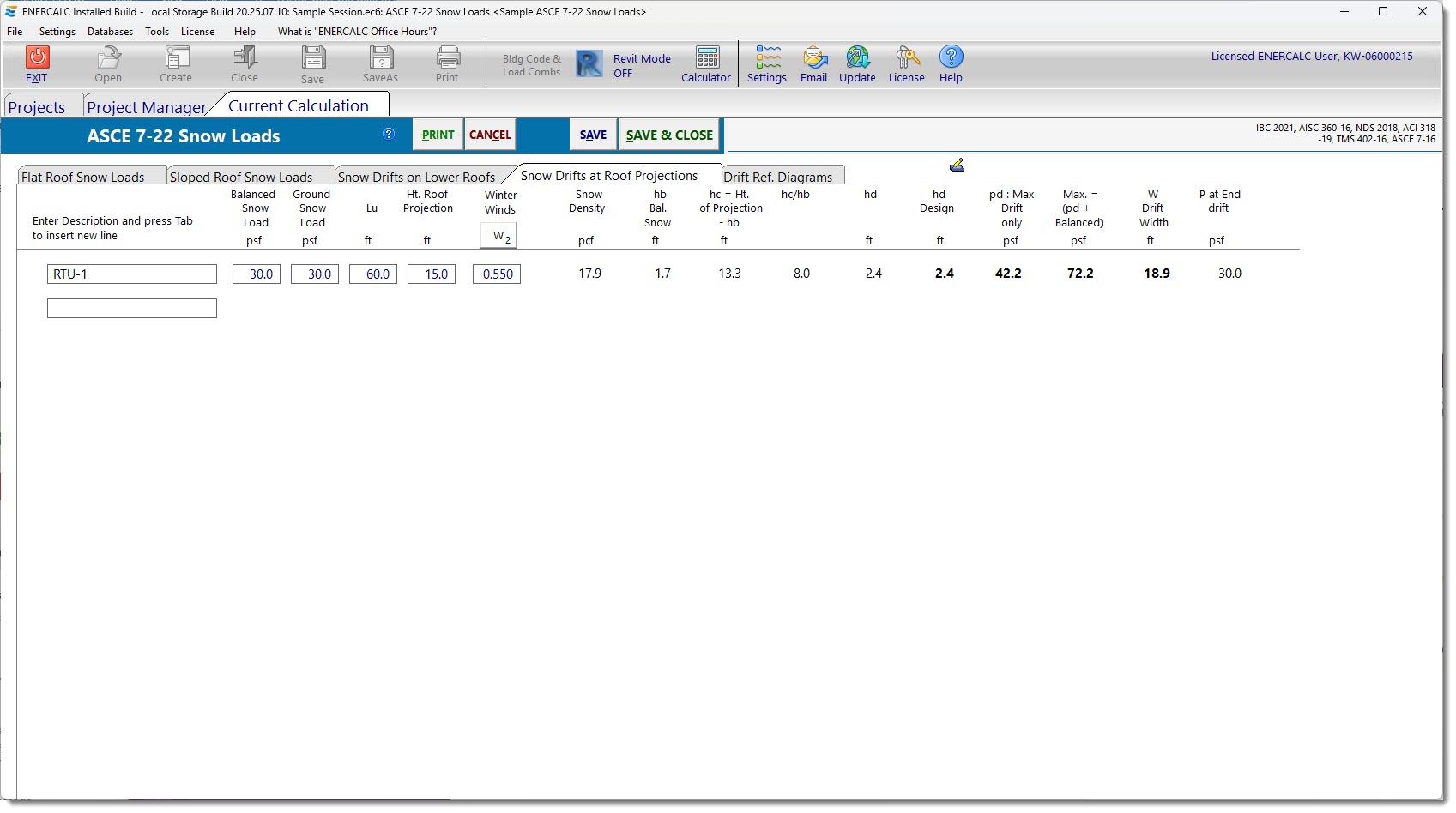Click hc/hb value 8.0
This screenshot has height=813, width=1456.
tap(801, 274)
